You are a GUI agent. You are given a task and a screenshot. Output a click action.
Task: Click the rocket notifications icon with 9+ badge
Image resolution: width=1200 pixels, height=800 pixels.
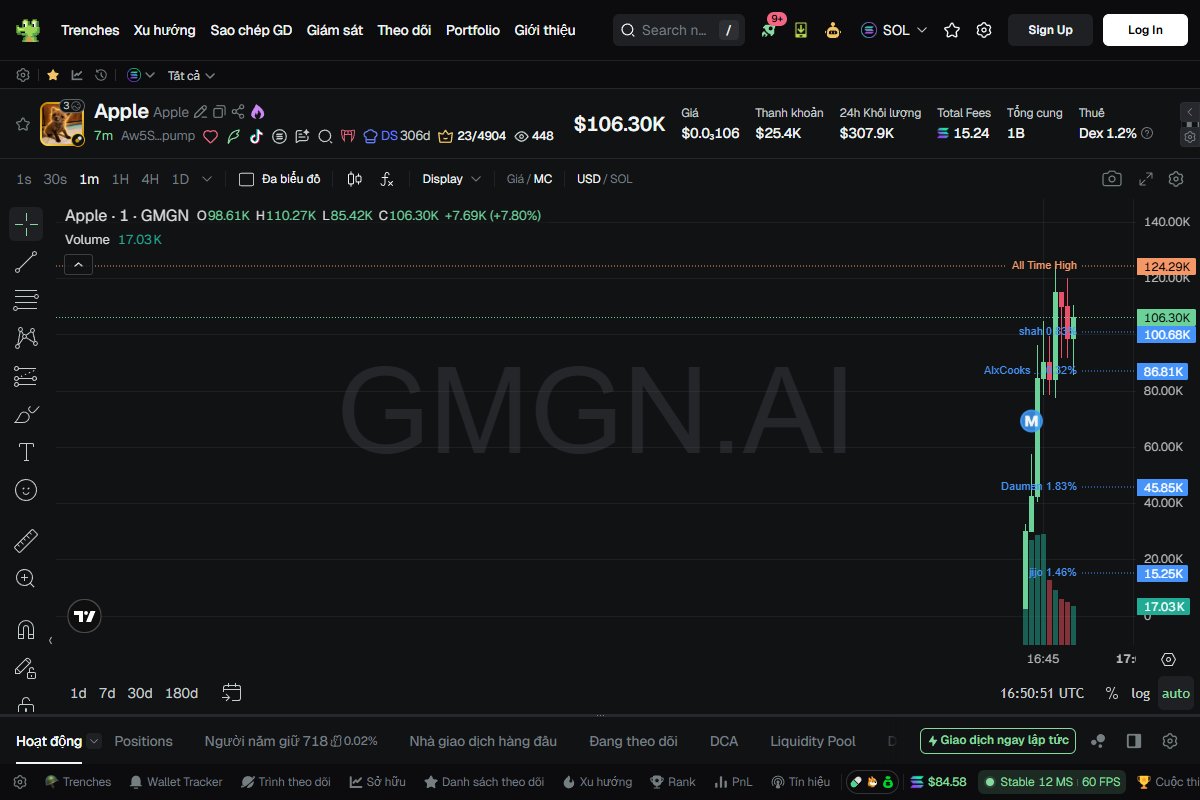(x=769, y=29)
